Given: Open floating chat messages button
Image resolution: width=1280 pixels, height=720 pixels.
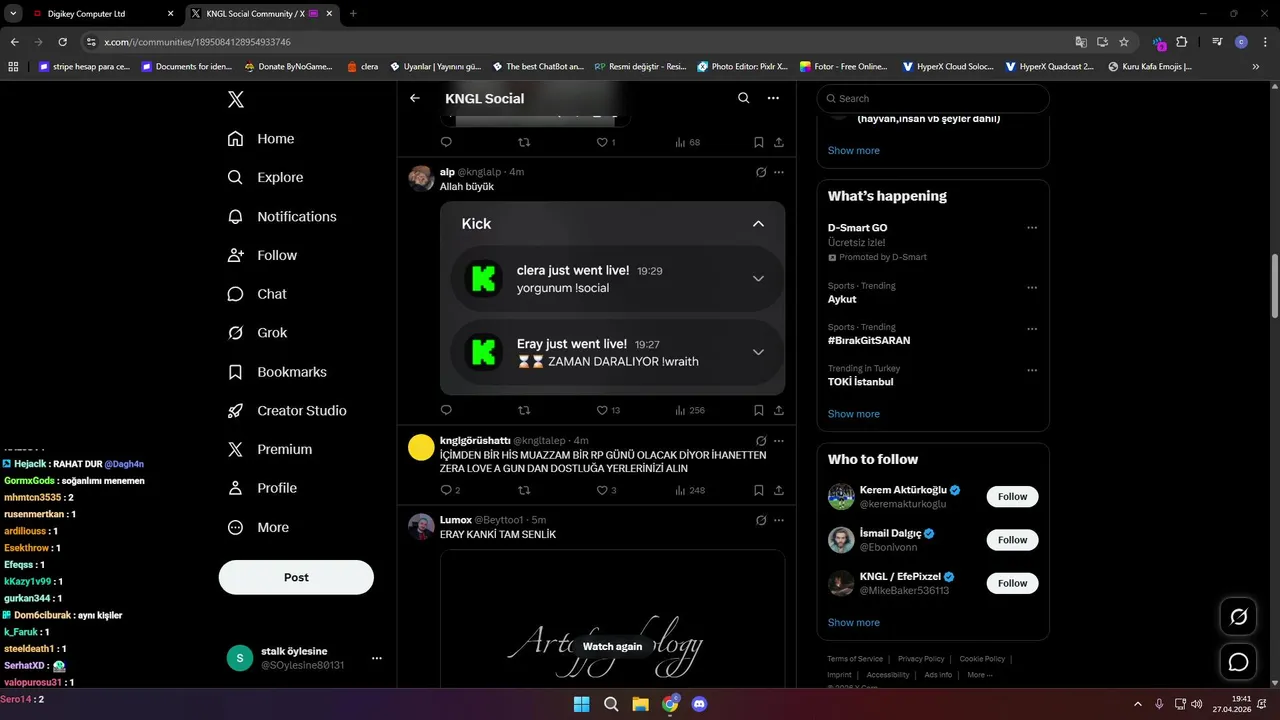Looking at the screenshot, I should coord(1238,662).
